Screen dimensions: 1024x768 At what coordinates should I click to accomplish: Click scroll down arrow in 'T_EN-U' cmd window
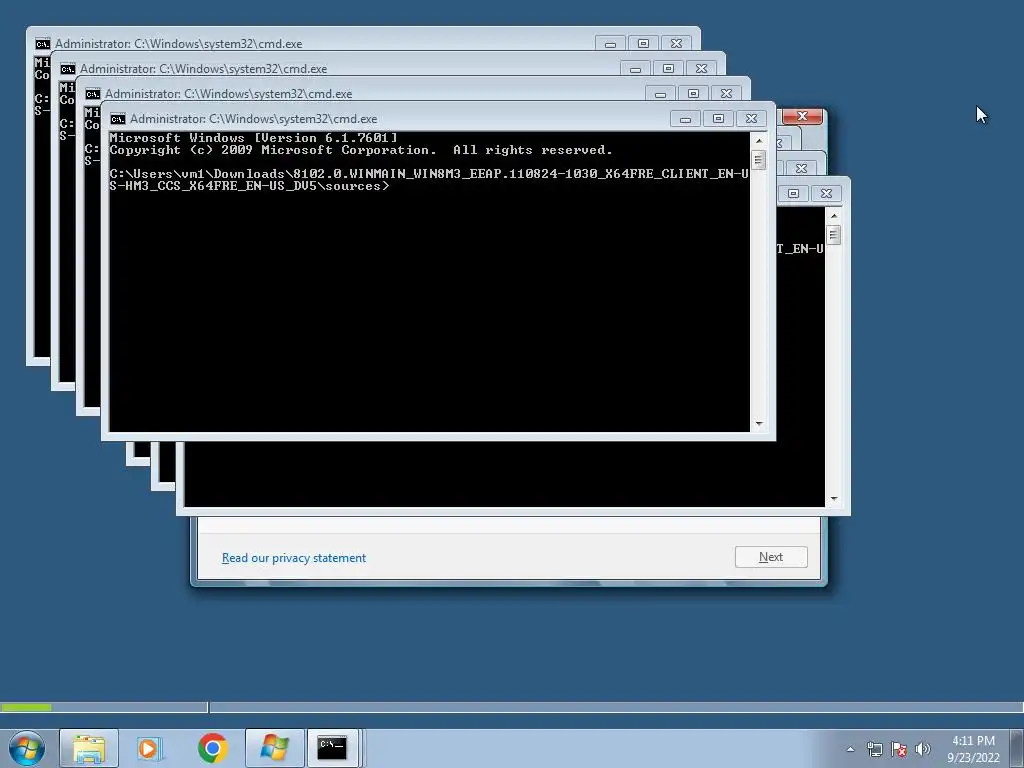tap(833, 499)
